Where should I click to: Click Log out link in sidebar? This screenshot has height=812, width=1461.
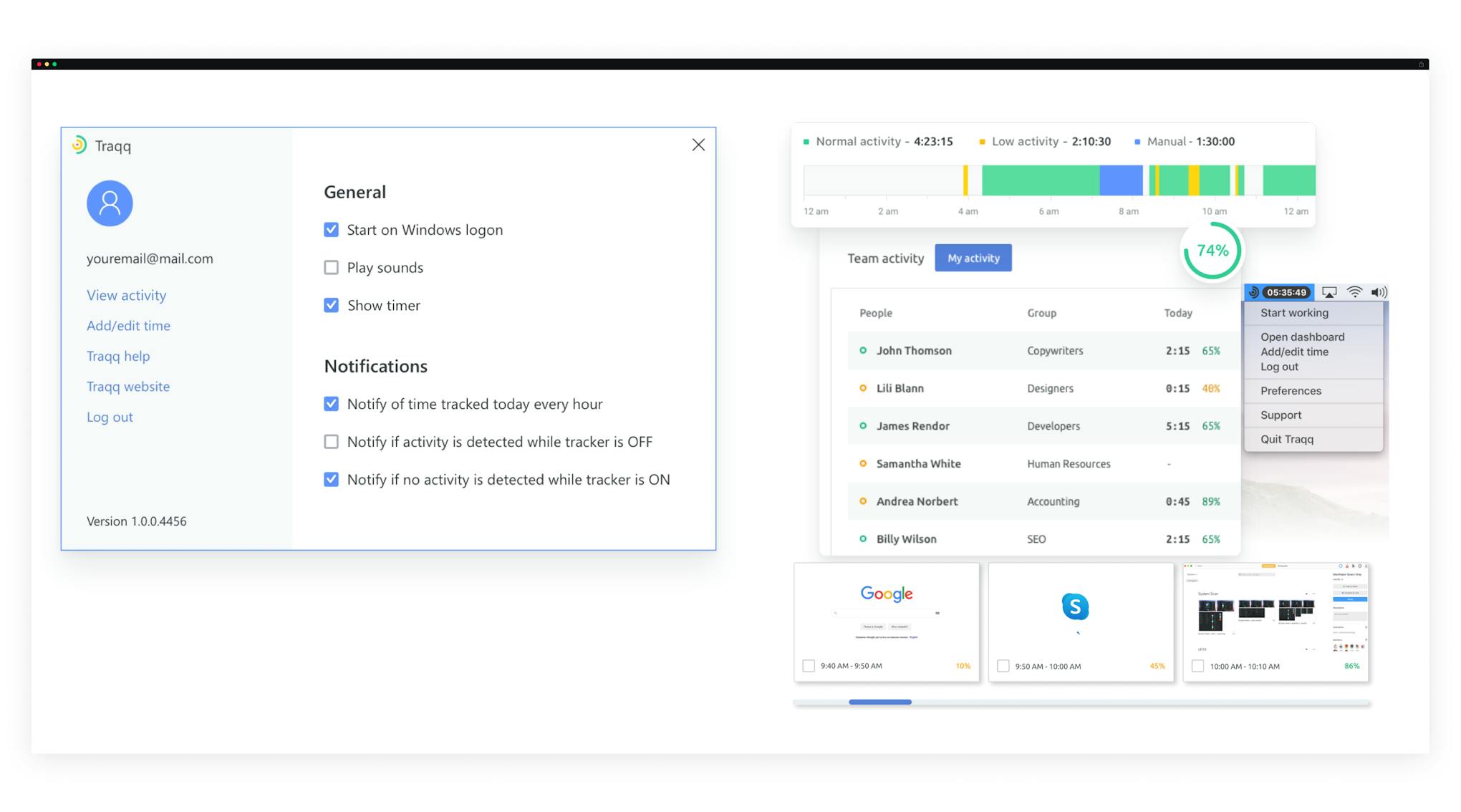[110, 417]
